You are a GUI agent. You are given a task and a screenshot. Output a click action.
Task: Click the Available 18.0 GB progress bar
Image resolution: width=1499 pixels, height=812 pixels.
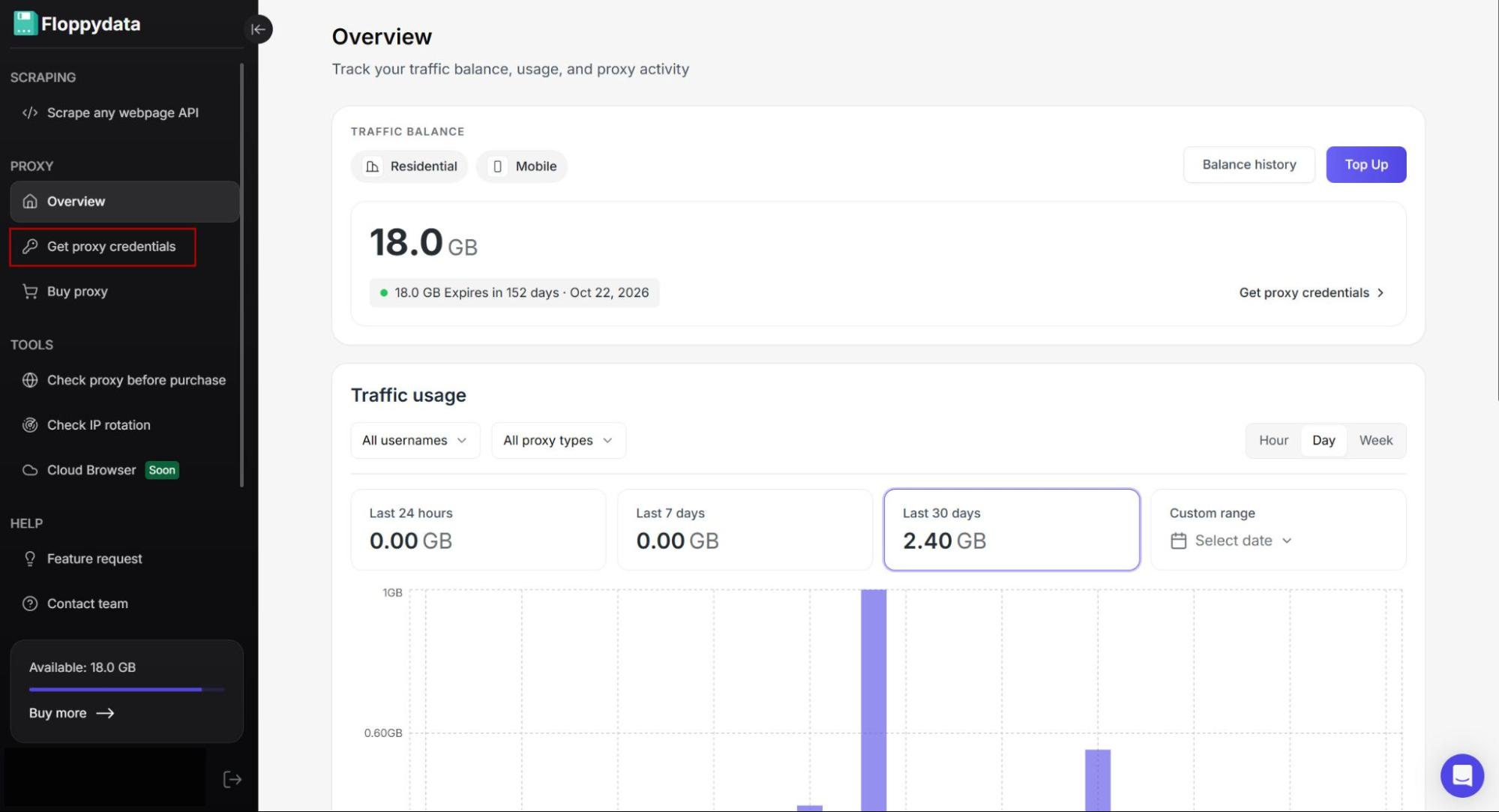(x=127, y=689)
